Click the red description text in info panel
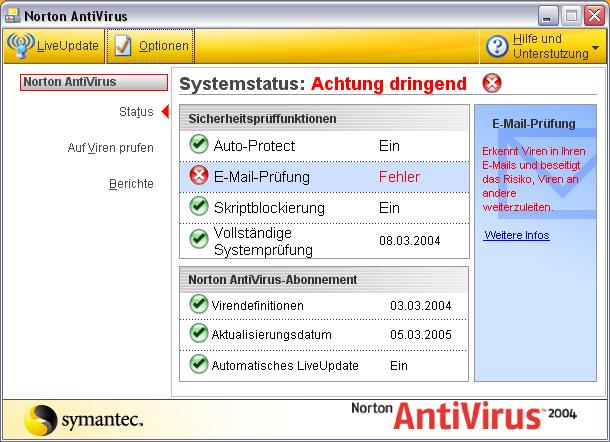Viewport: 610px width, 442px height. point(533,179)
